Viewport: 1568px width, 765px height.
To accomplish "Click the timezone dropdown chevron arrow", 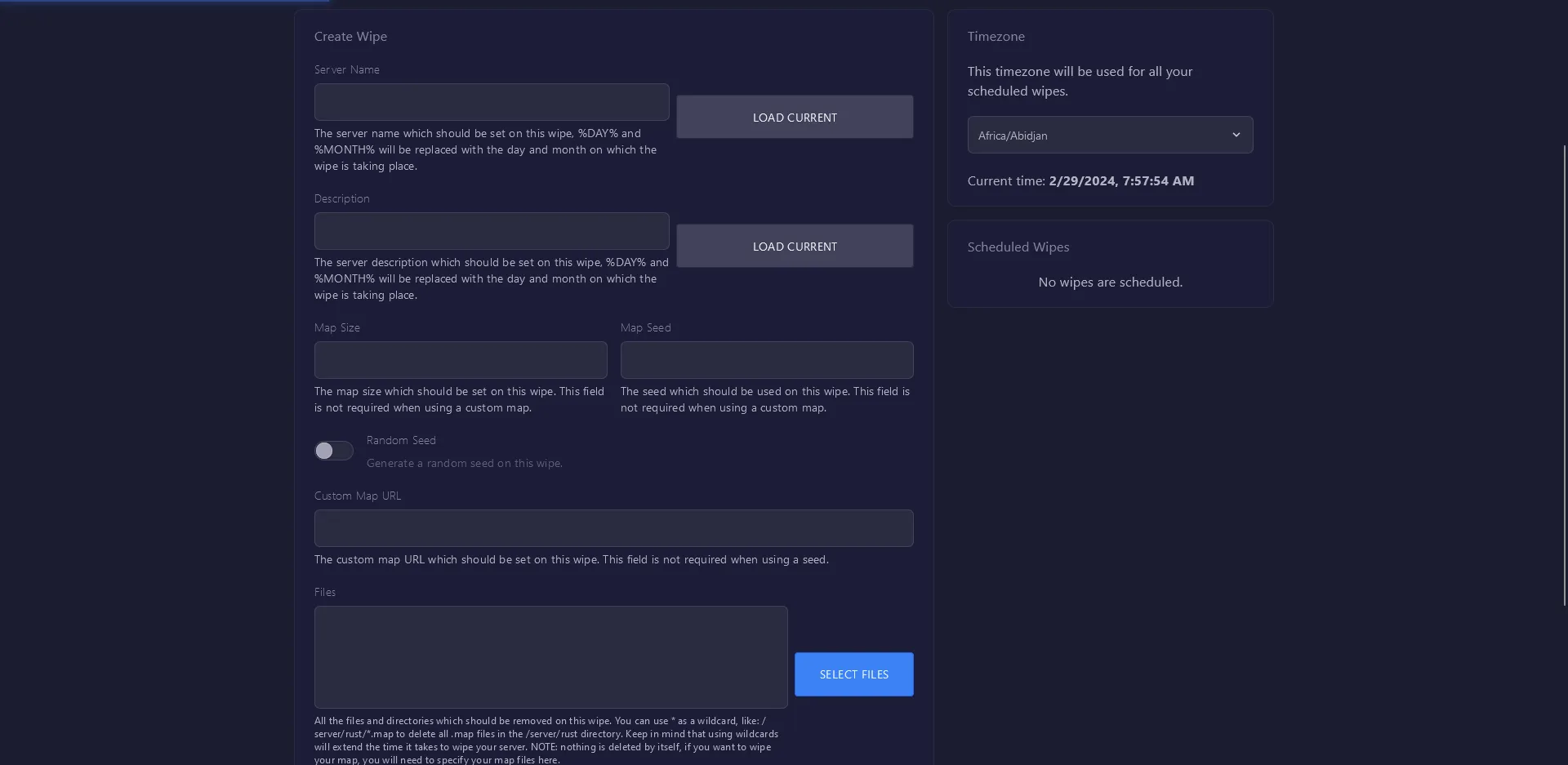I will coord(1236,135).
